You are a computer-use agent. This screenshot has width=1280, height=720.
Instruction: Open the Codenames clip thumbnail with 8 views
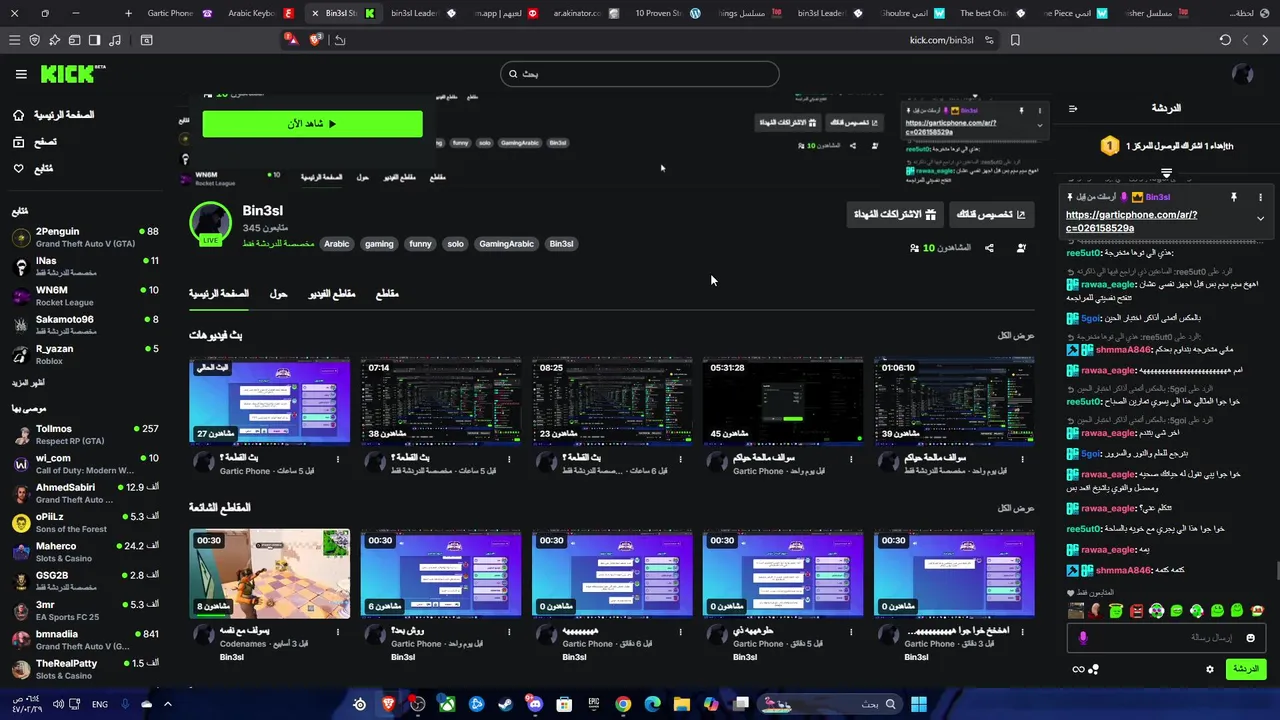(270, 573)
